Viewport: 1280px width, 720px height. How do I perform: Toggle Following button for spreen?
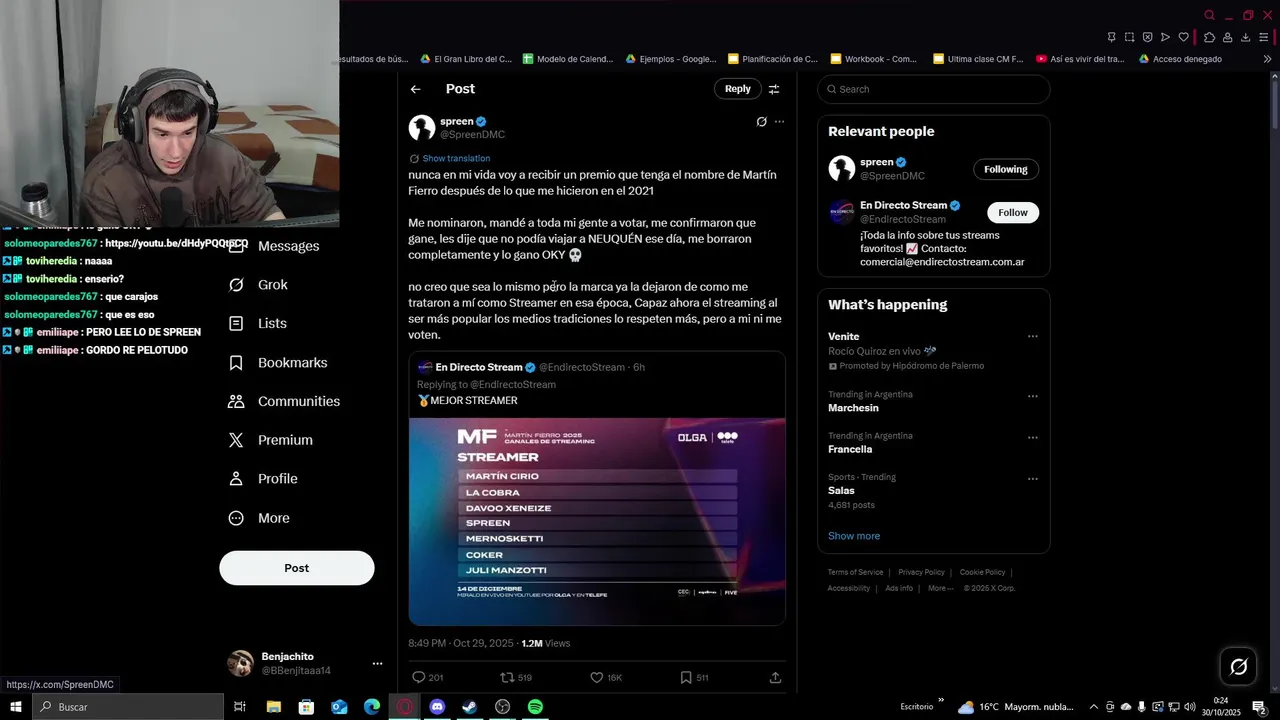1006,169
